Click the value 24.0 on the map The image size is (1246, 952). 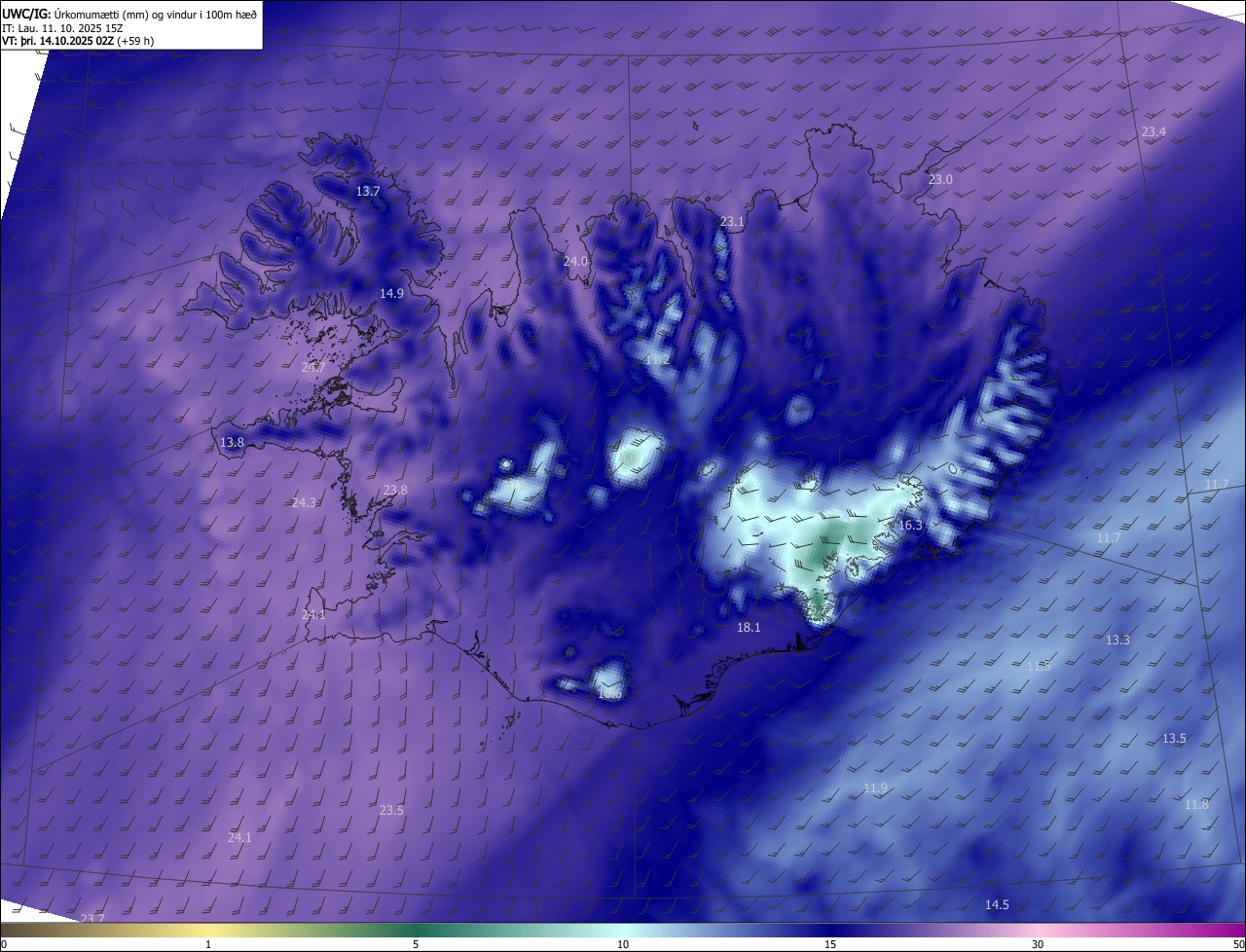(576, 262)
